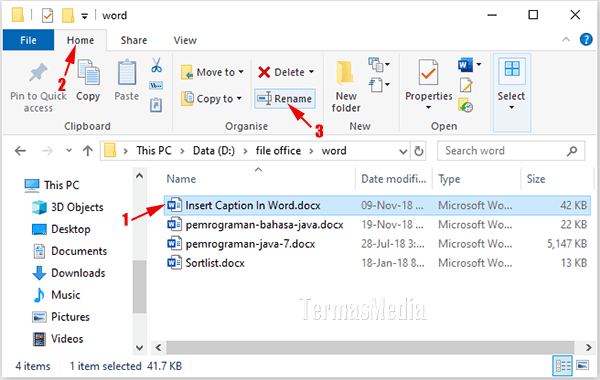The height and width of the screenshot is (380, 600).
Task: Click the Edit file pencil icon
Action: point(466,85)
